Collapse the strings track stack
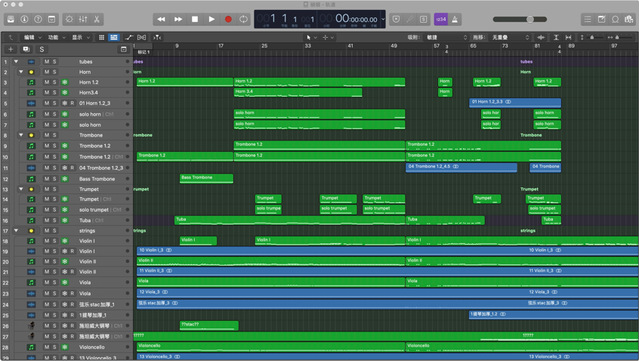The width and height of the screenshot is (639, 361). (16, 231)
